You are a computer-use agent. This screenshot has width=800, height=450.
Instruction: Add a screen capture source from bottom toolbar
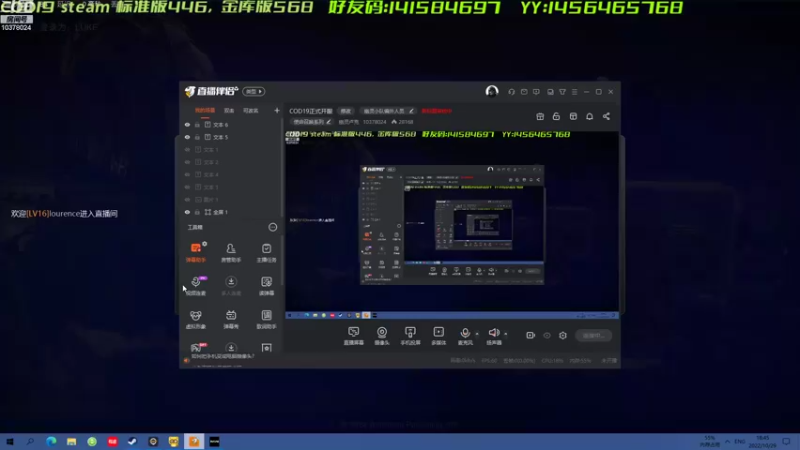click(x=354, y=336)
